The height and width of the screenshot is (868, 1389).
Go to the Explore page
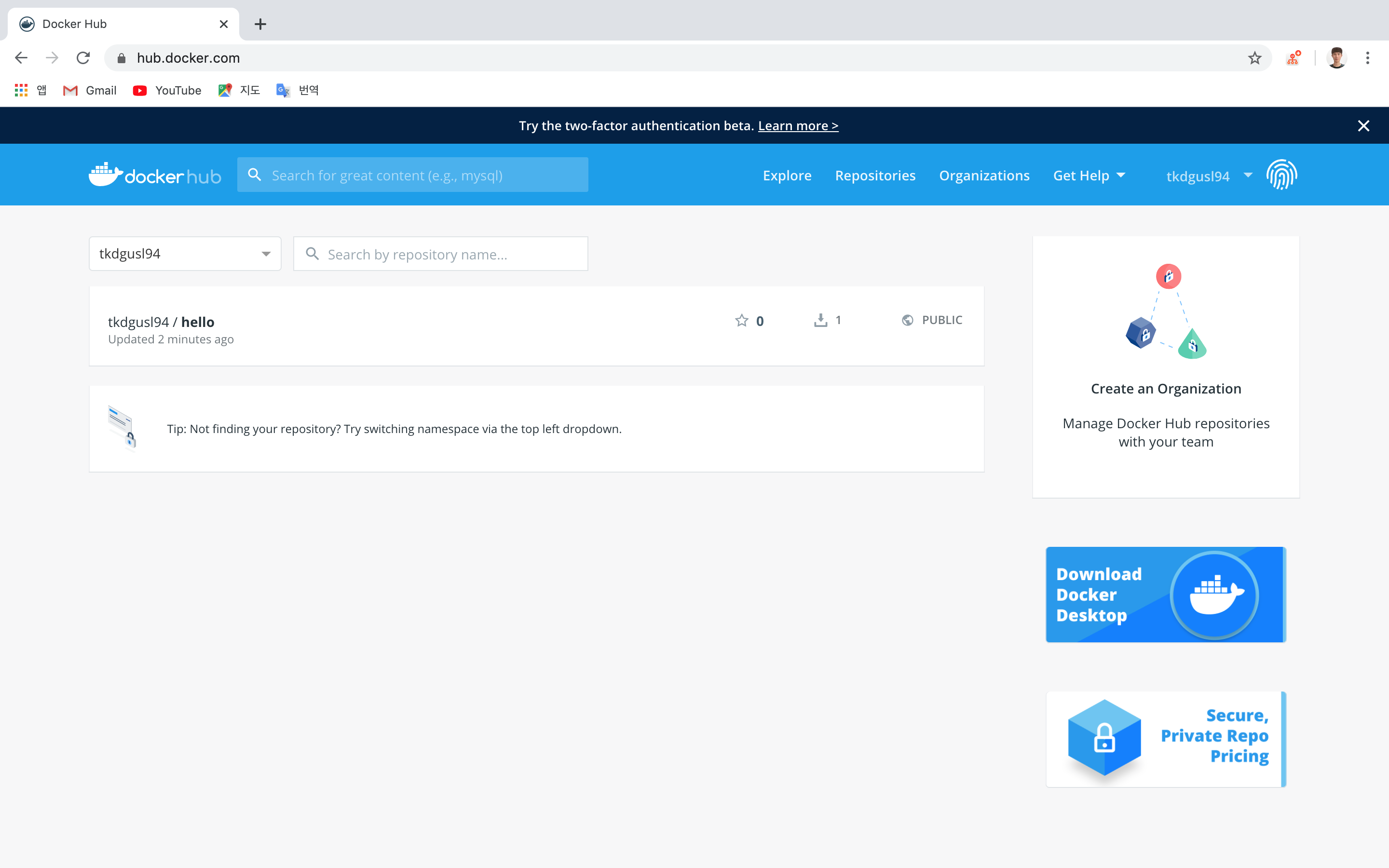tap(787, 176)
